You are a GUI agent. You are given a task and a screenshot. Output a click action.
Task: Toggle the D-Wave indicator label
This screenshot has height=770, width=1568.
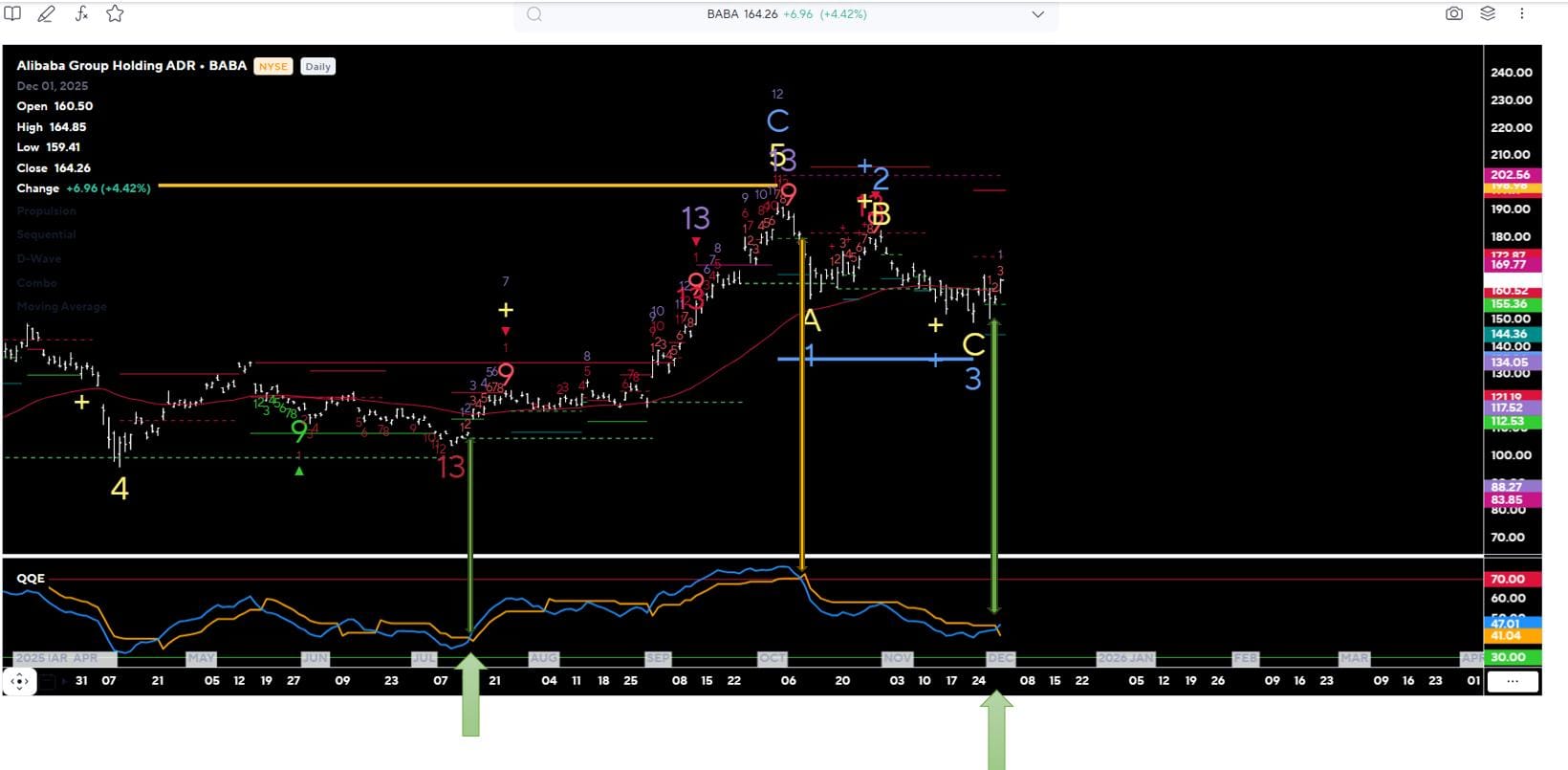(x=38, y=259)
